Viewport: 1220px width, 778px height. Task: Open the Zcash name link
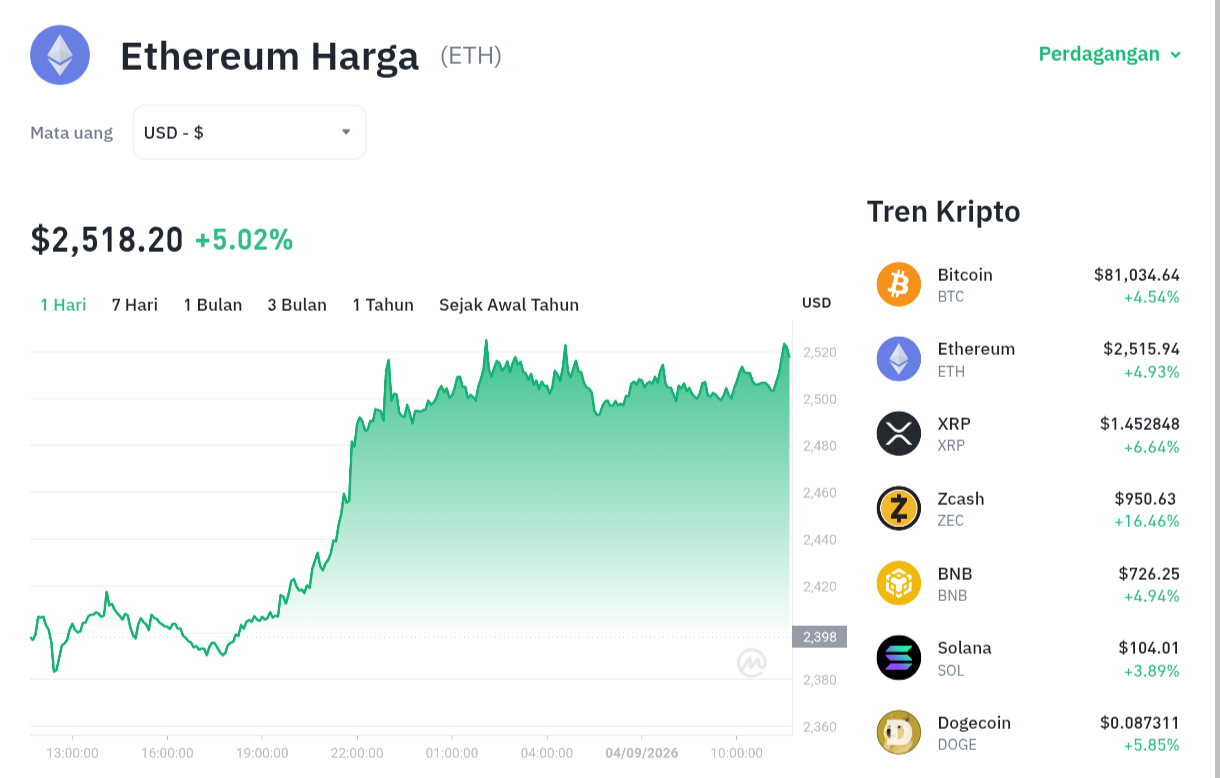pyautogui.click(x=961, y=498)
